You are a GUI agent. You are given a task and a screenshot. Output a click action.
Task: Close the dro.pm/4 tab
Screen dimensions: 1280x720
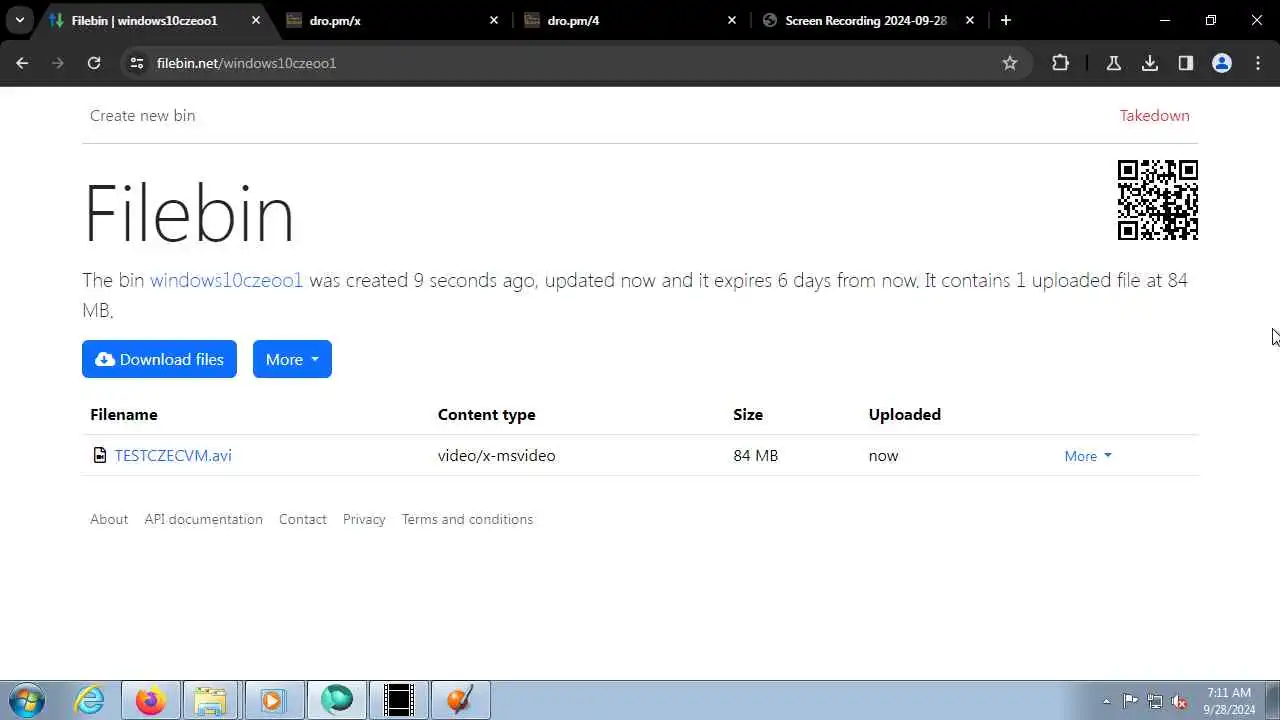[x=732, y=20]
